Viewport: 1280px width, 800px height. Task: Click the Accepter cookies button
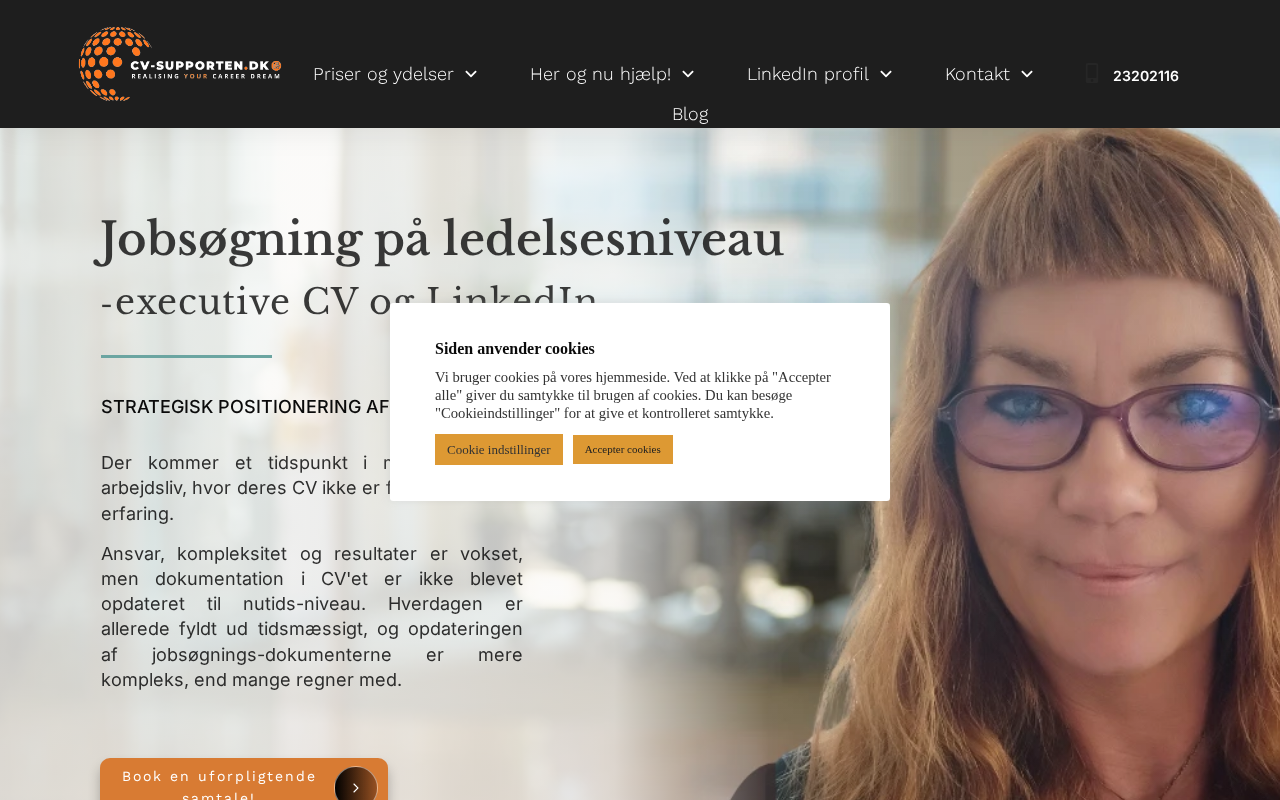[623, 450]
